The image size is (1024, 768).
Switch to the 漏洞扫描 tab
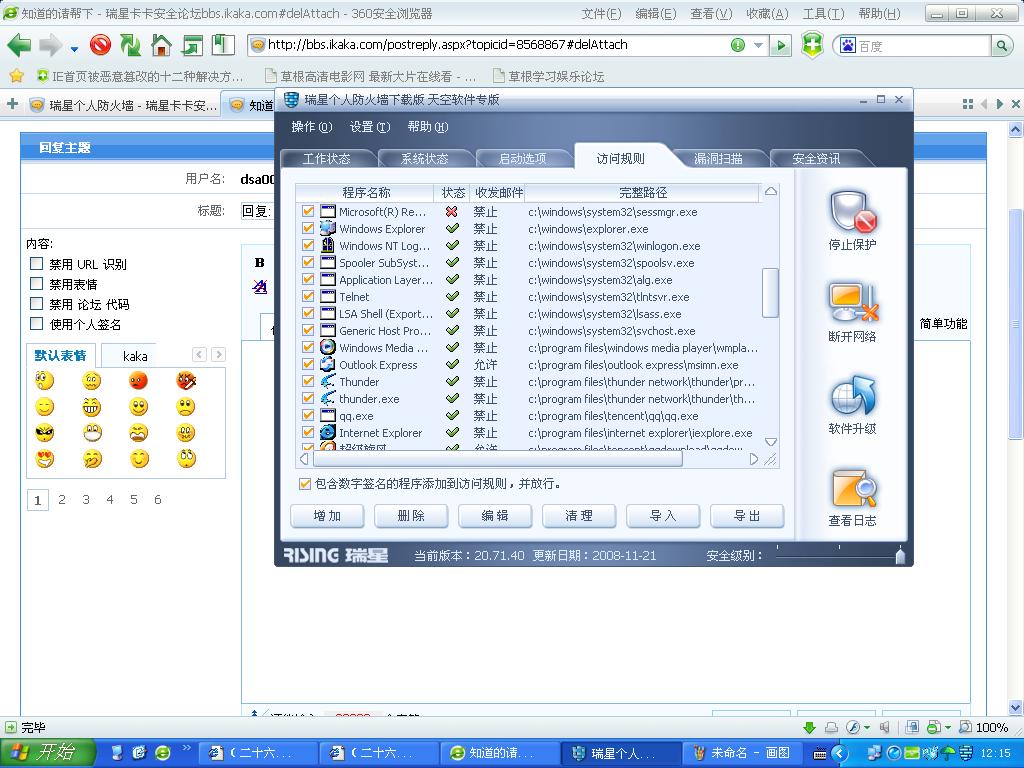point(718,159)
